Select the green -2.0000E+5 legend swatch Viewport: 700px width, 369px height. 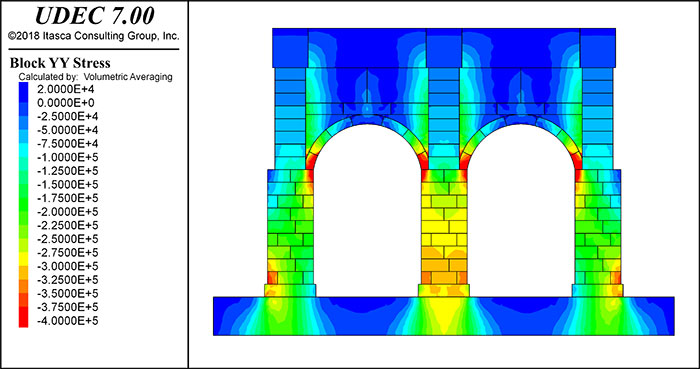(23, 212)
